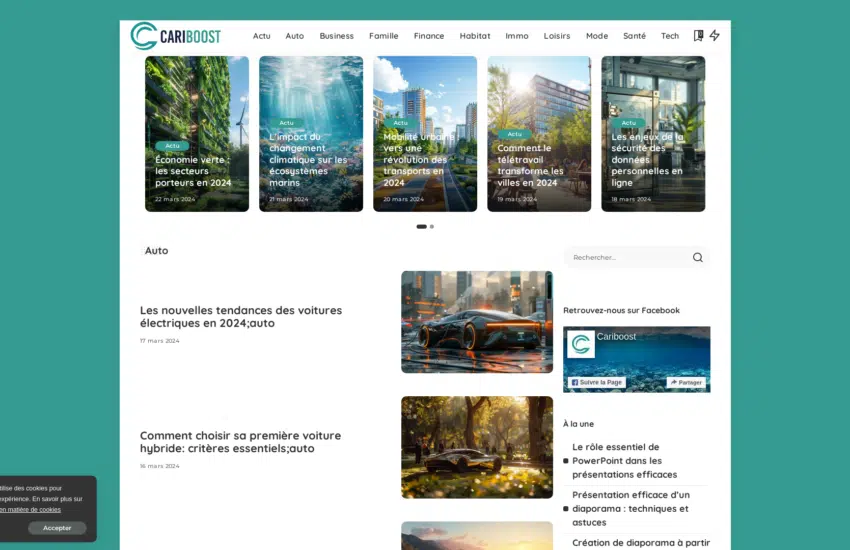Click Facebook 'Suivre la Page' button
This screenshot has width=850, height=550.
coord(596,383)
